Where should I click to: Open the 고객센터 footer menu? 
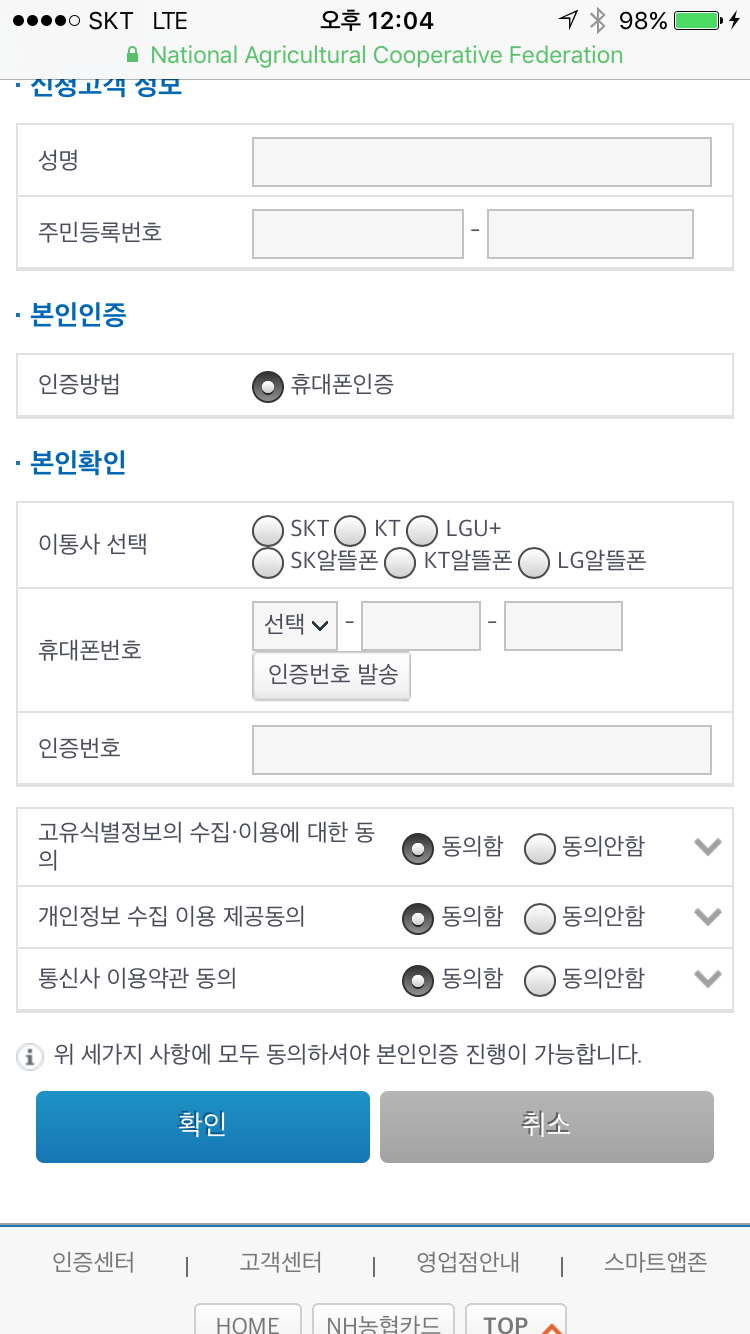[279, 1262]
